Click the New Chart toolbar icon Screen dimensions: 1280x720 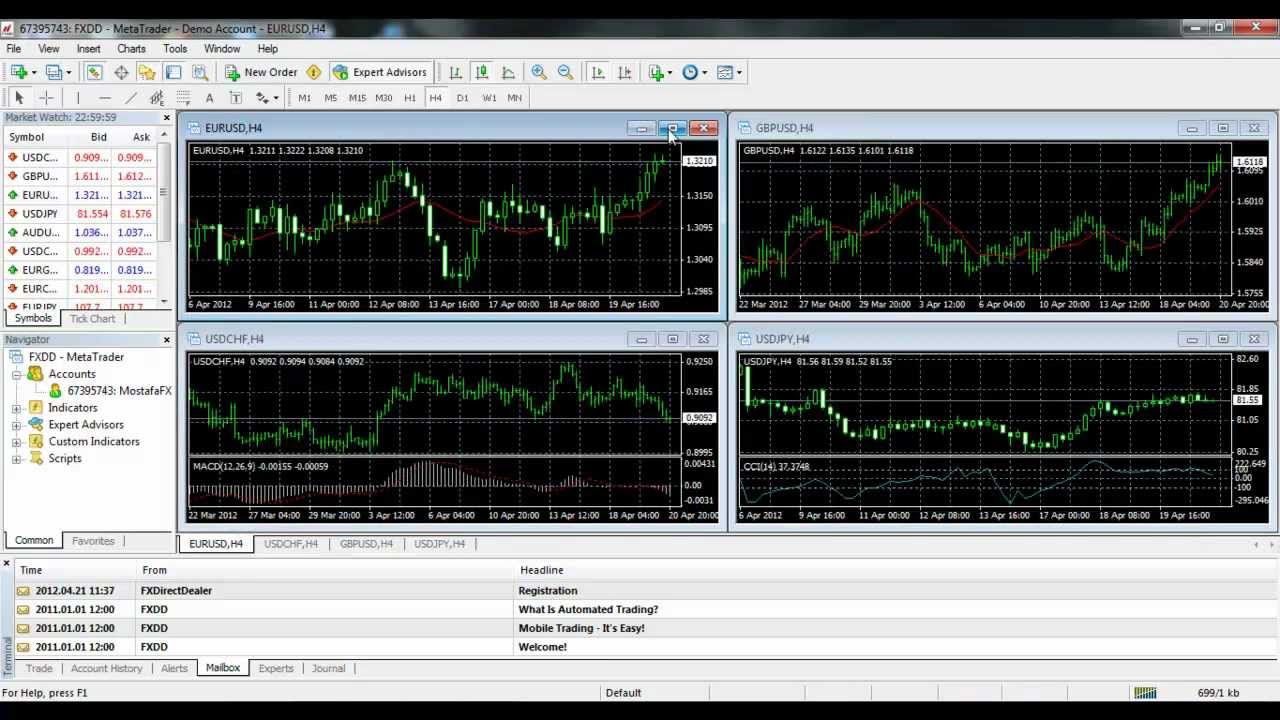click(x=19, y=72)
